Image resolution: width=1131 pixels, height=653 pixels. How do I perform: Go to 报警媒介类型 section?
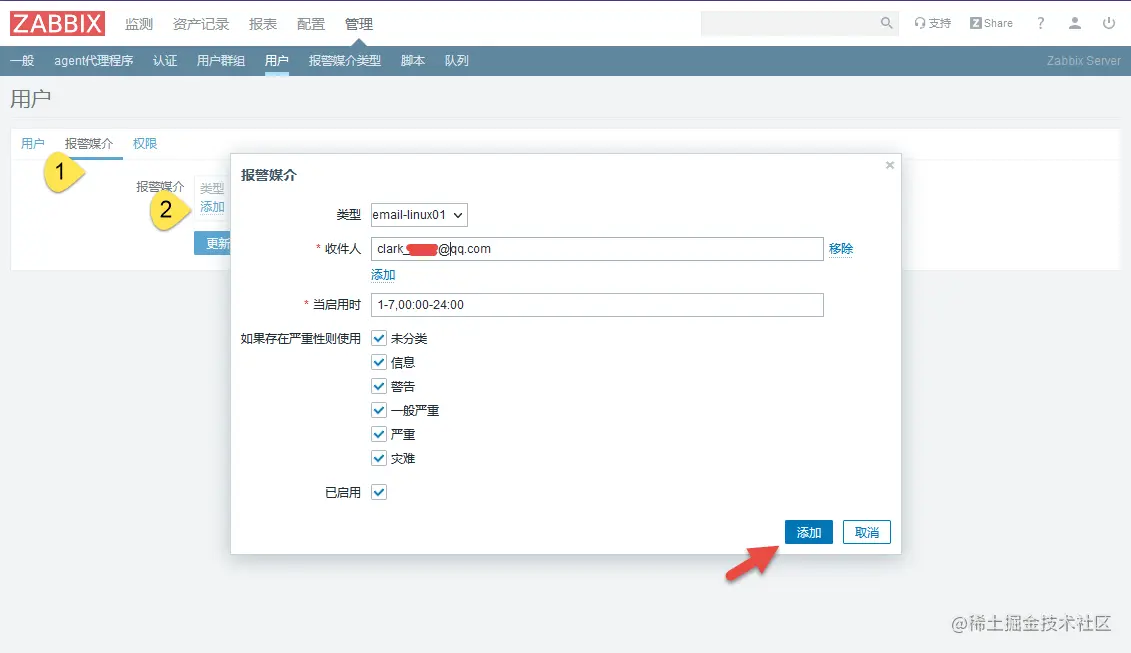346,60
